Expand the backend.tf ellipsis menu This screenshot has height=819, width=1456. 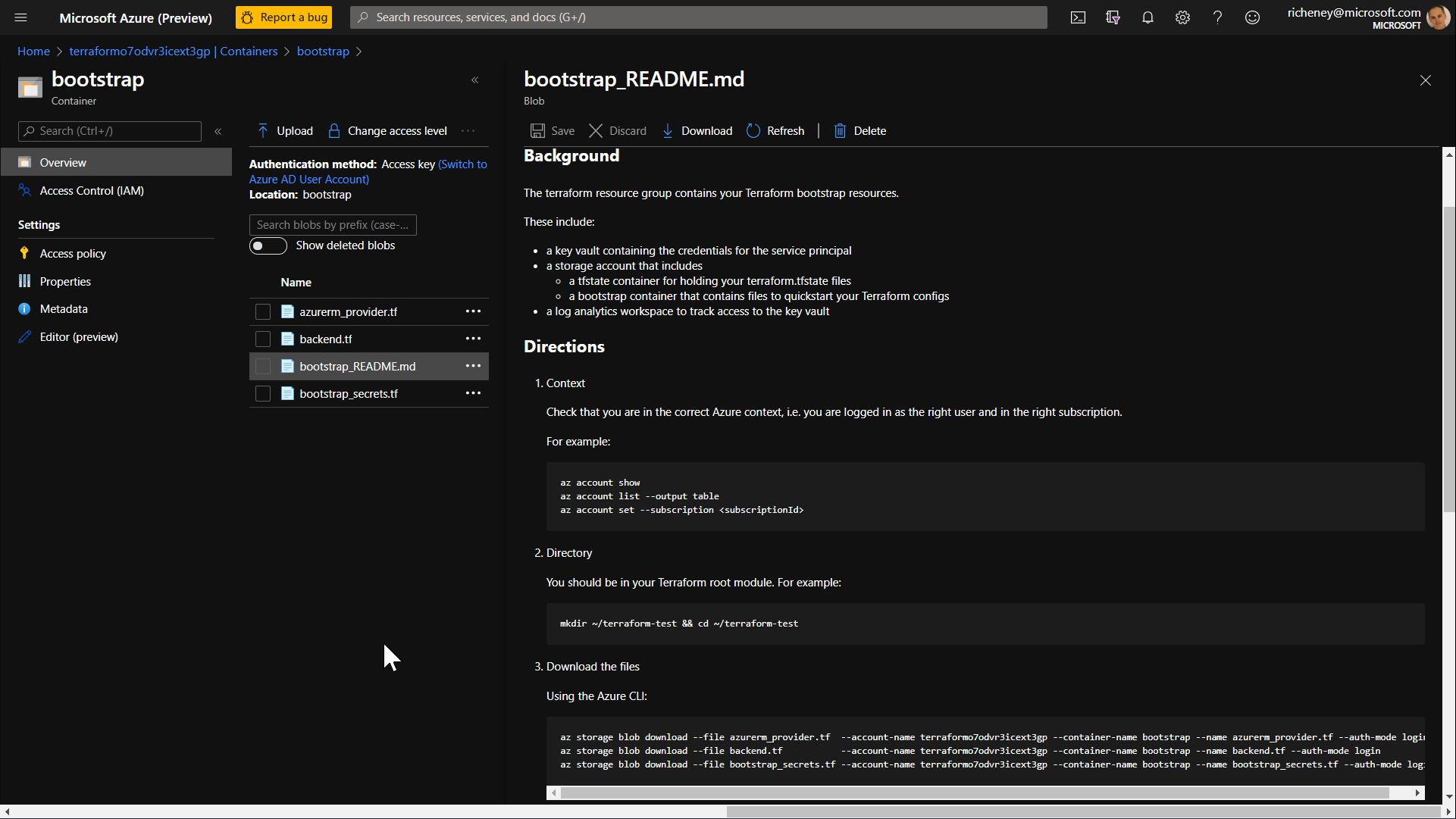click(x=473, y=338)
